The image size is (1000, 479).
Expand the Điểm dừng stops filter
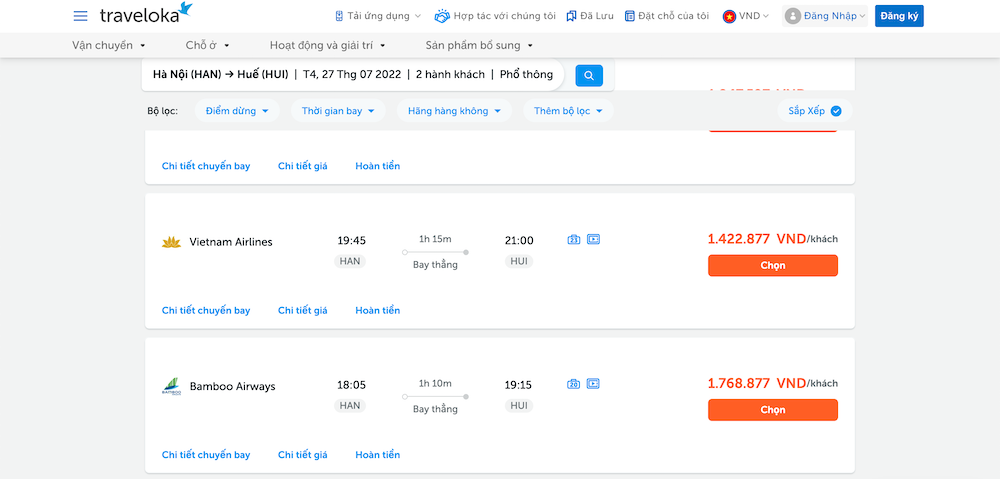pyautogui.click(x=237, y=111)
